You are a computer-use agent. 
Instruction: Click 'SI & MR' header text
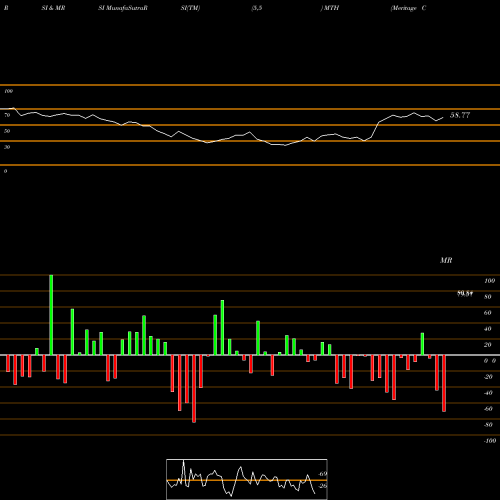53,8
